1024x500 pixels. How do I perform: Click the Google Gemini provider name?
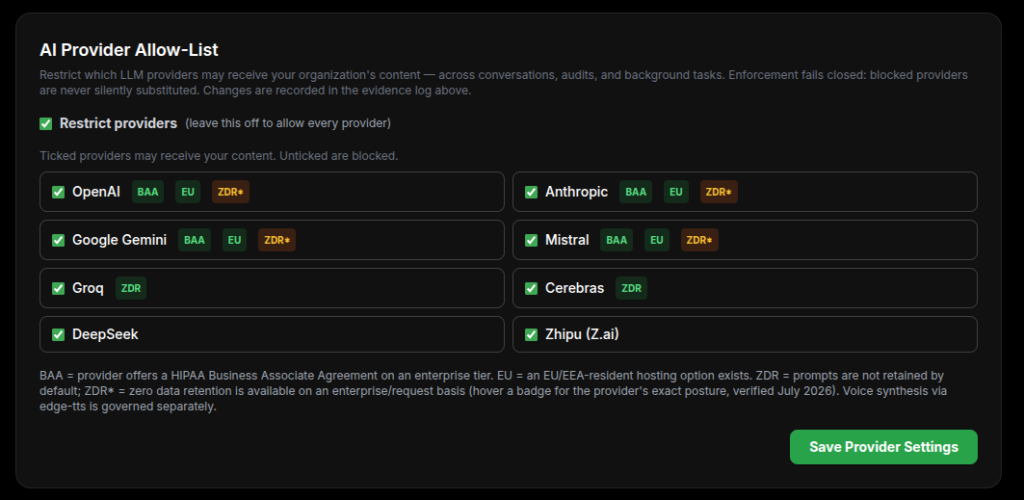pos(120,240)
